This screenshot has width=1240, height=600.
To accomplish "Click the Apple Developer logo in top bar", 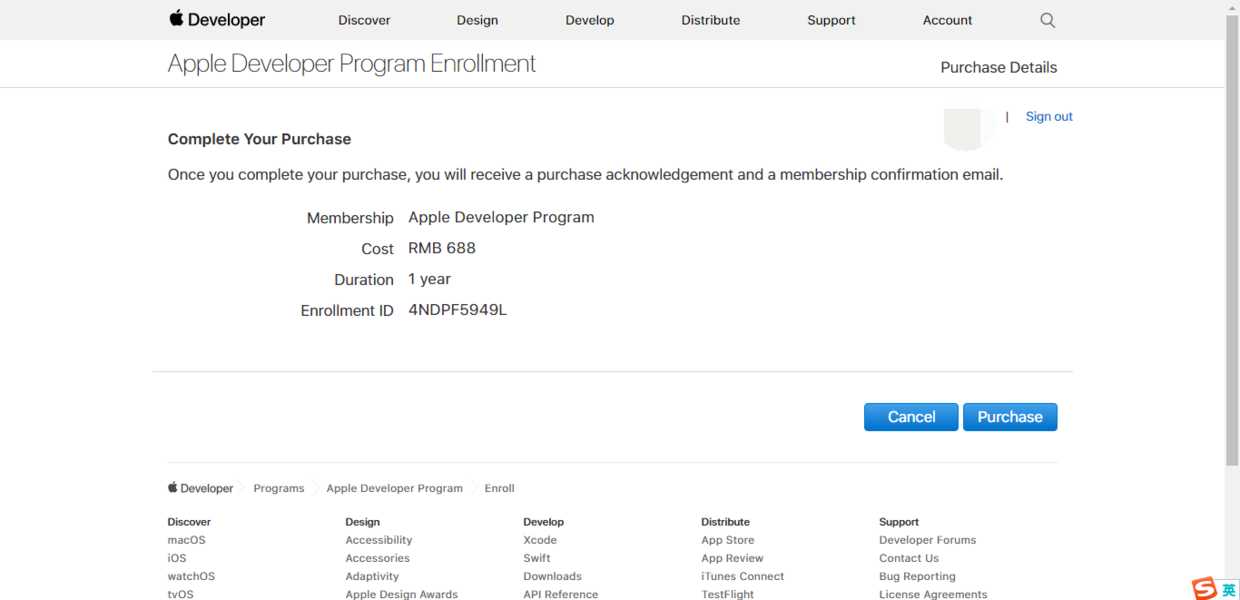I will point(217,19).
